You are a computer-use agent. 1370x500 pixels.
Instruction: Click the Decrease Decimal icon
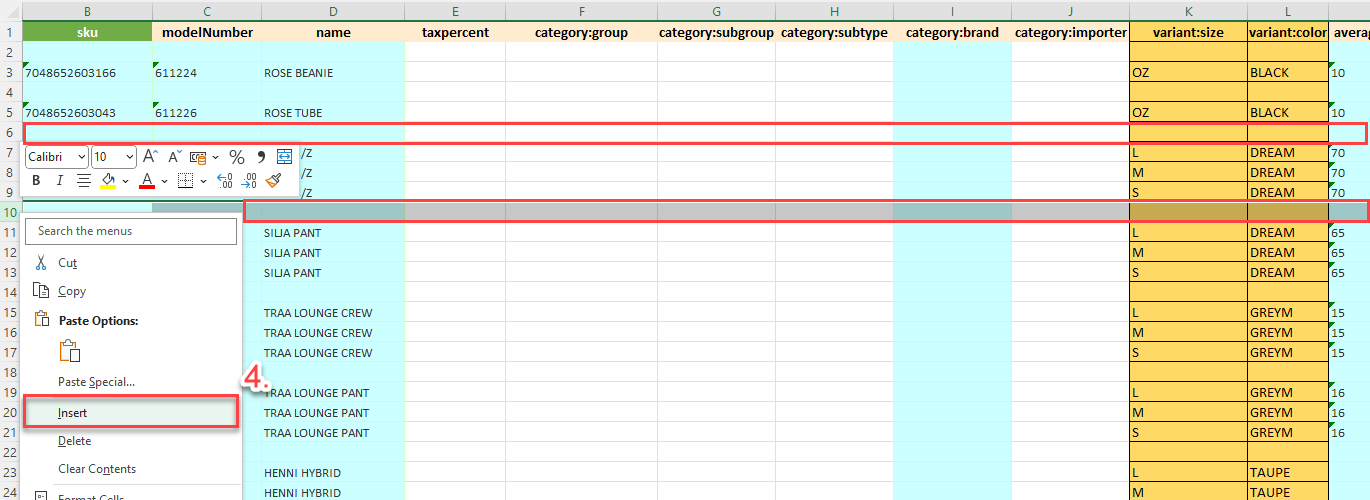point(249,181)
